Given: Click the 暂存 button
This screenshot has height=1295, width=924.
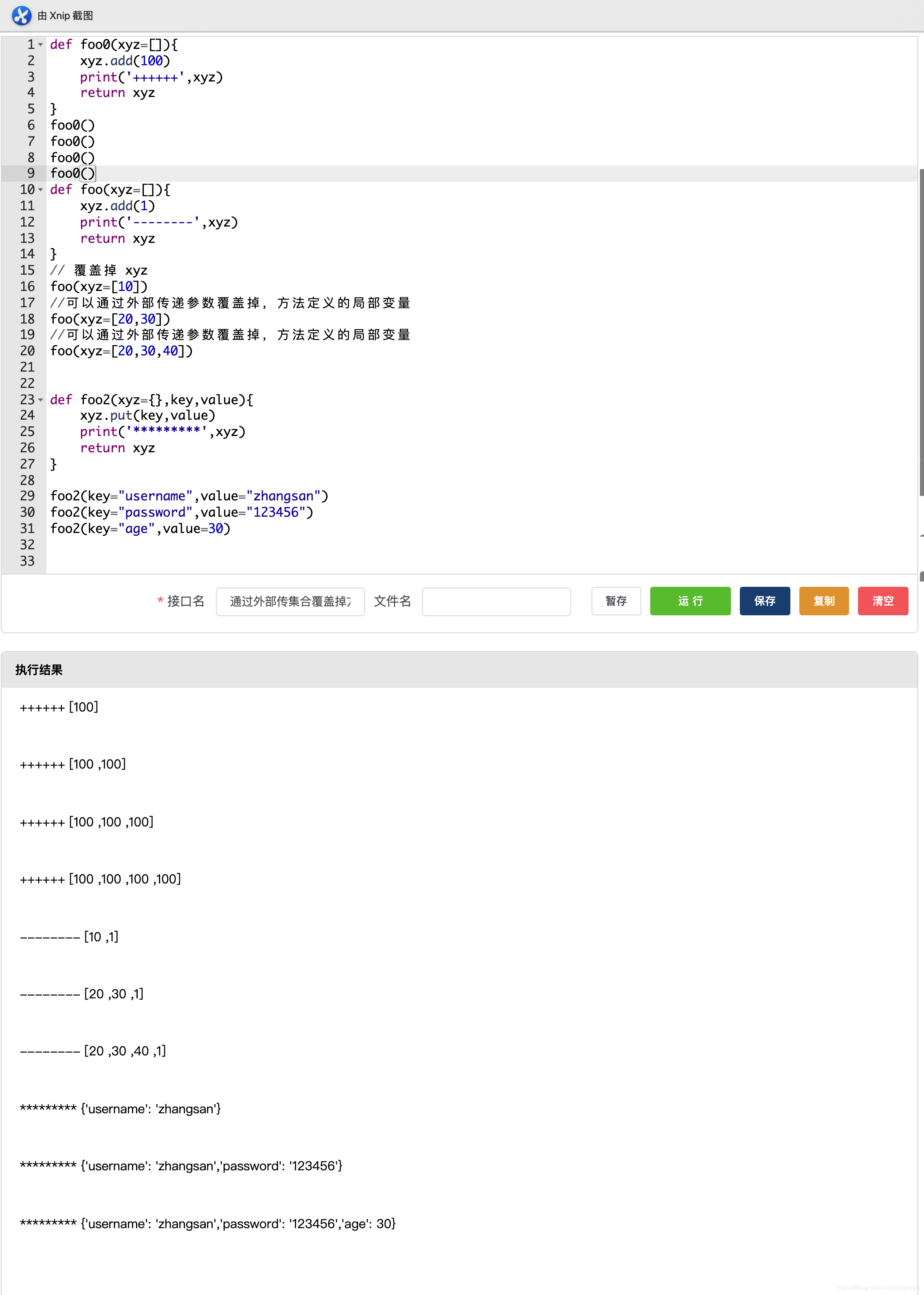Looking at the screenshot, I should (x=616, y=601).
